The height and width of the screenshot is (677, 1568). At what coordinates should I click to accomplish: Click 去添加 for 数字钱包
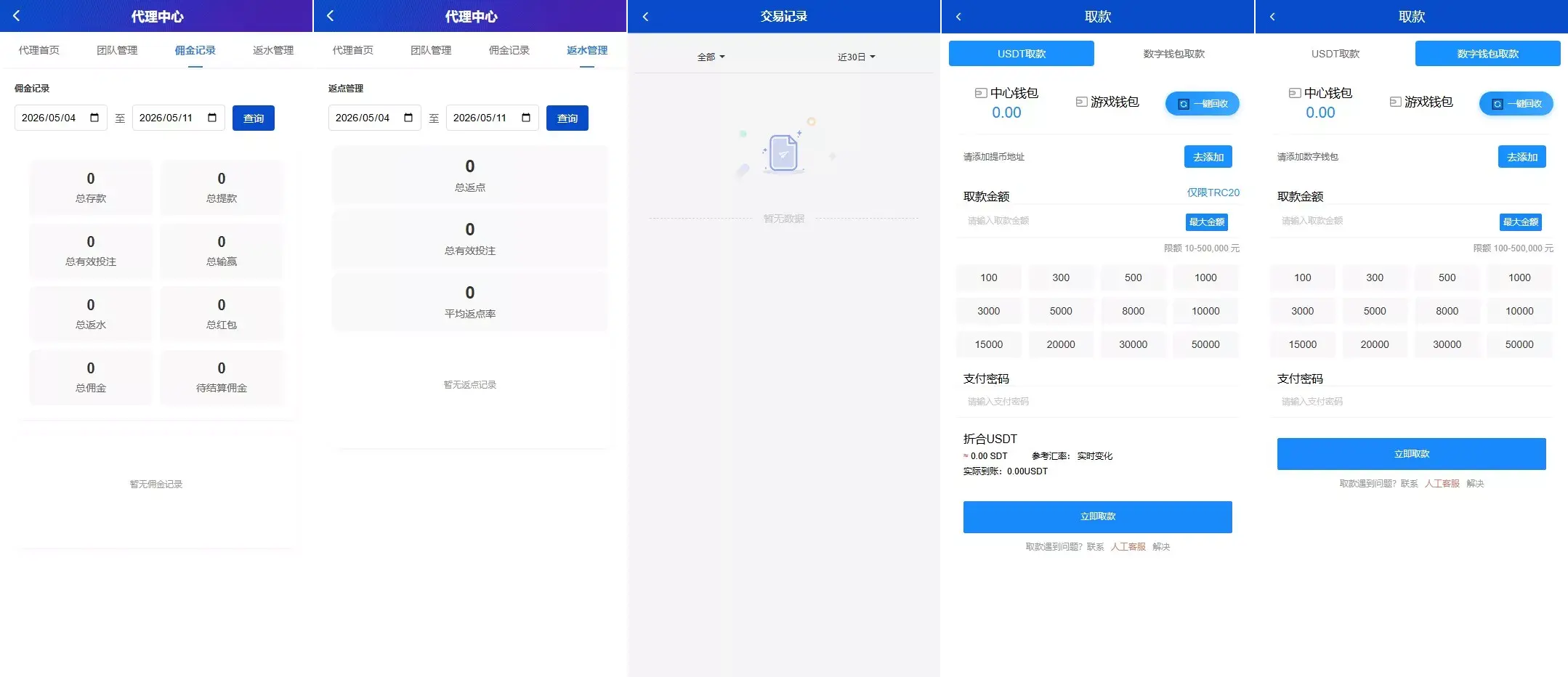1522,157
